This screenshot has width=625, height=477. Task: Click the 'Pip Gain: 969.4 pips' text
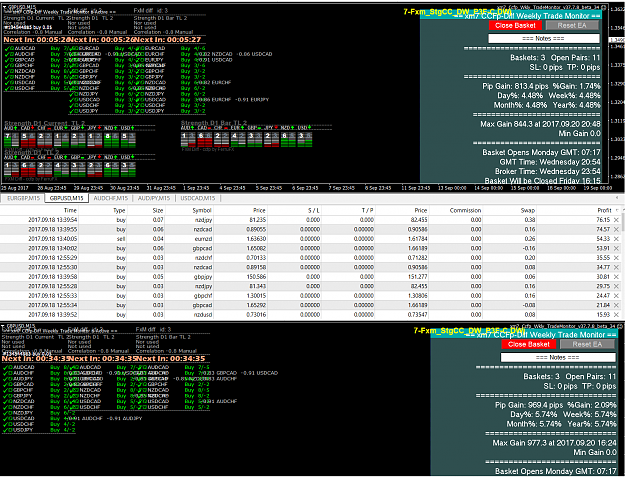(529, 405)
